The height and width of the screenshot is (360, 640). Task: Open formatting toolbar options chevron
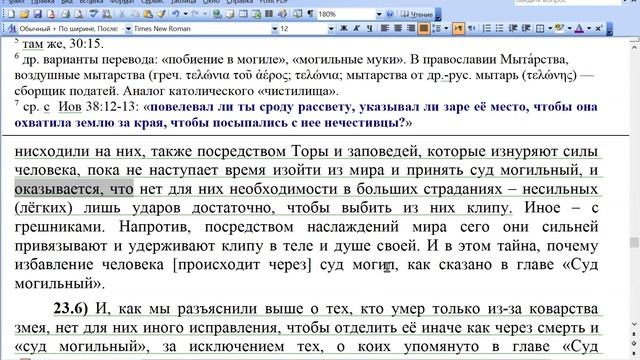coord(609,29)
